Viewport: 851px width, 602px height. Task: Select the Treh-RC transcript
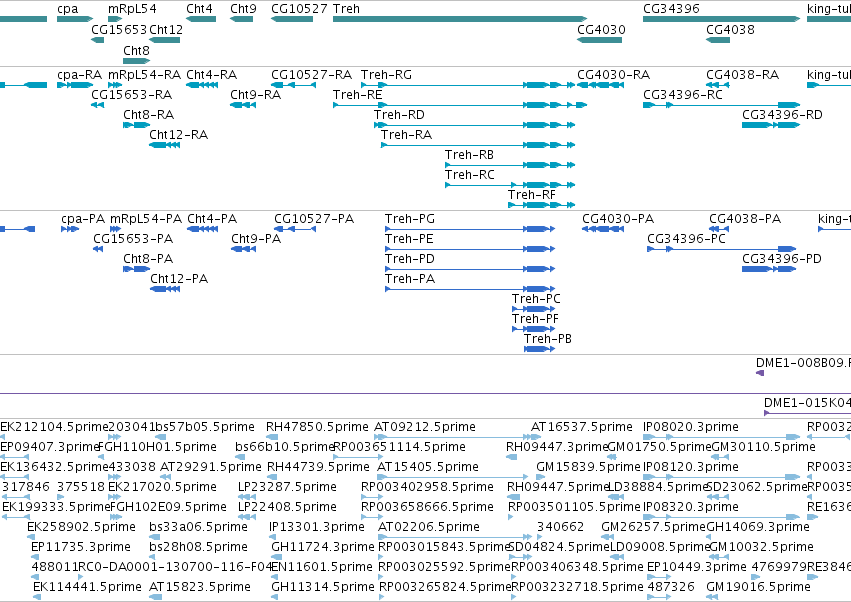click(x=510, y=185)
